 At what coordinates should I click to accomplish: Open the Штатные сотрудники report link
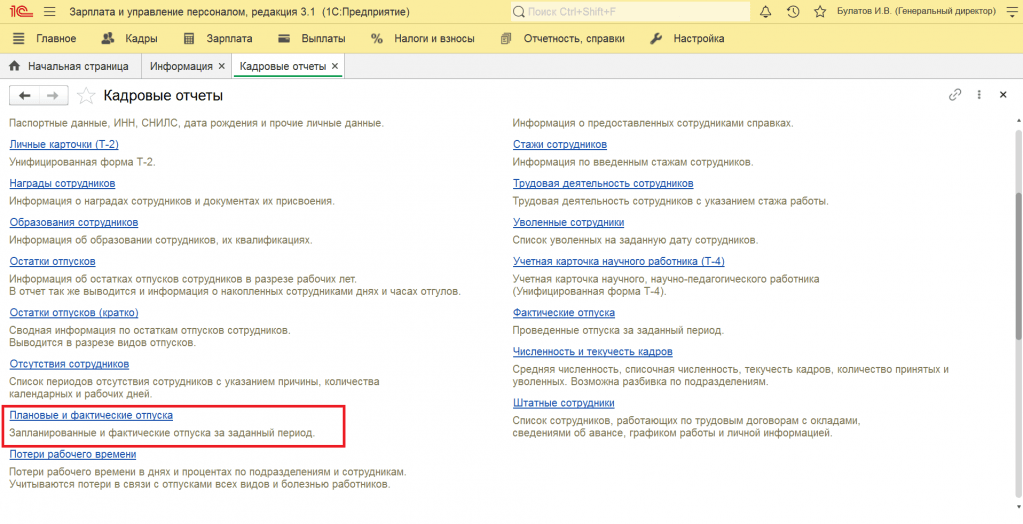563,403
